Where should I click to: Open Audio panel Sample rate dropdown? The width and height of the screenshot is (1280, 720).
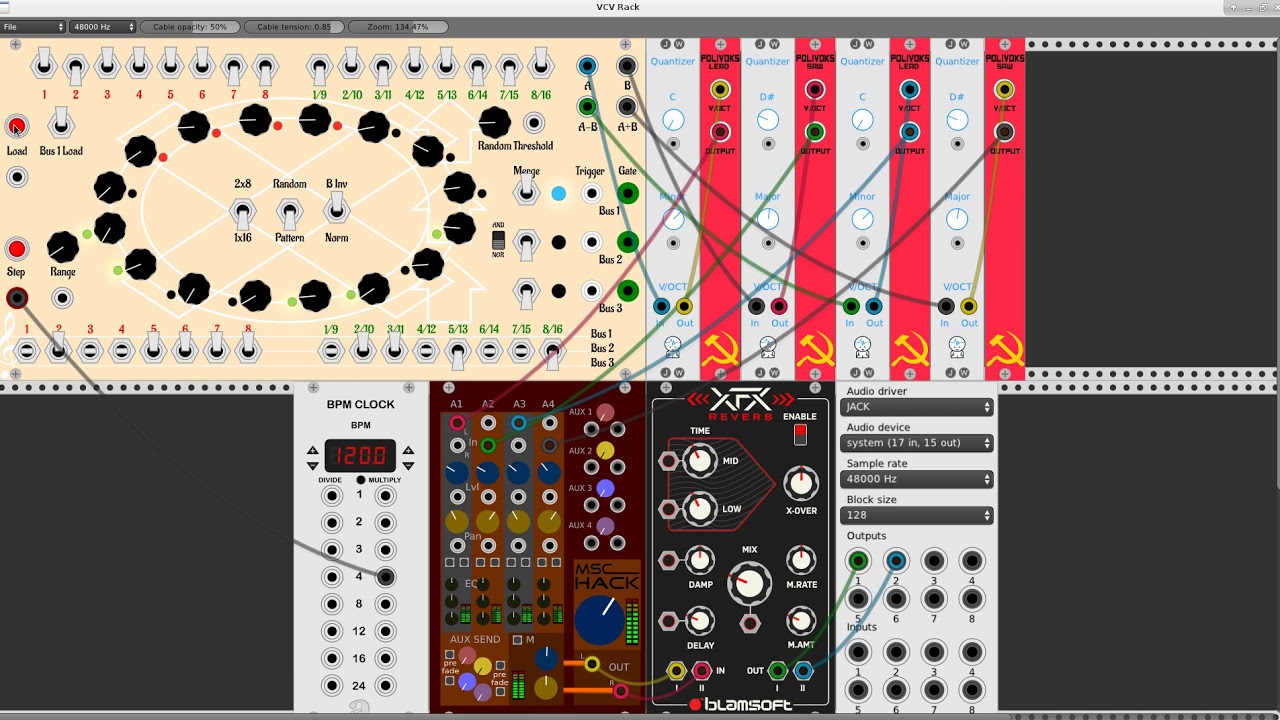tap(918, 479)
